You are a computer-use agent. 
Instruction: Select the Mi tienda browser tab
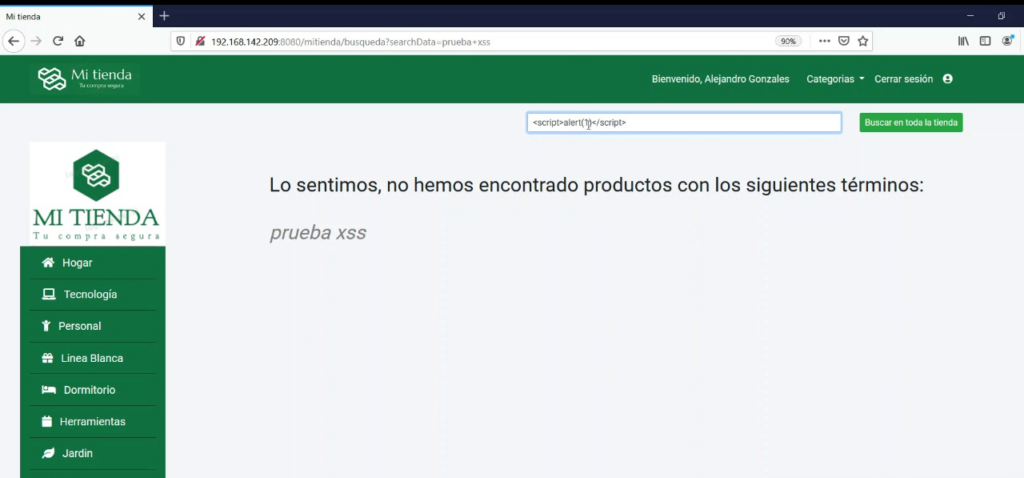click(76, 16)
